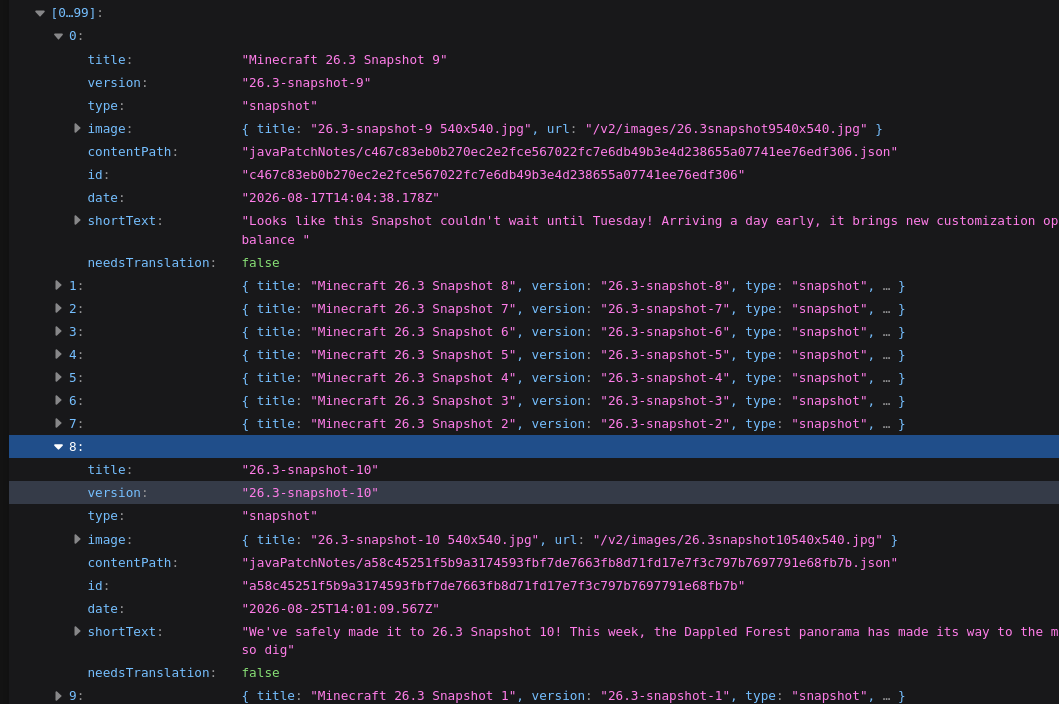Select date value "2026-08-25T14:01:09.567Z"
The height and width of the screenshot is (704, 1059).
tap(340, 609)
